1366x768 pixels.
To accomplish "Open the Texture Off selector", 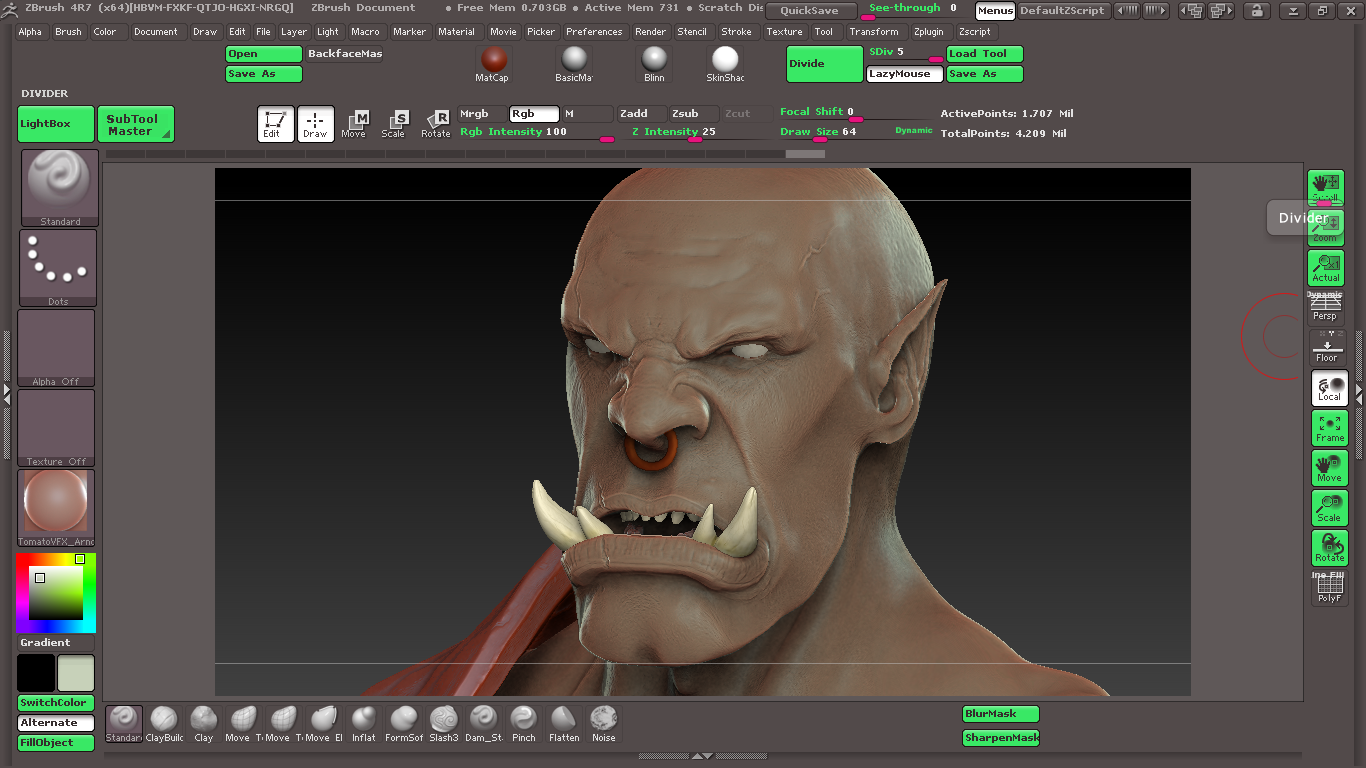I will pos(56,428).
